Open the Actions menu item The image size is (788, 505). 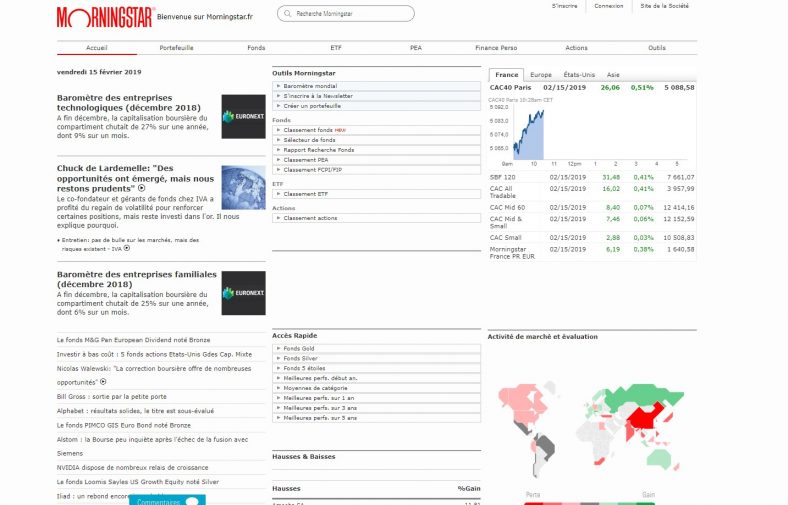click(x=576, y=48)
